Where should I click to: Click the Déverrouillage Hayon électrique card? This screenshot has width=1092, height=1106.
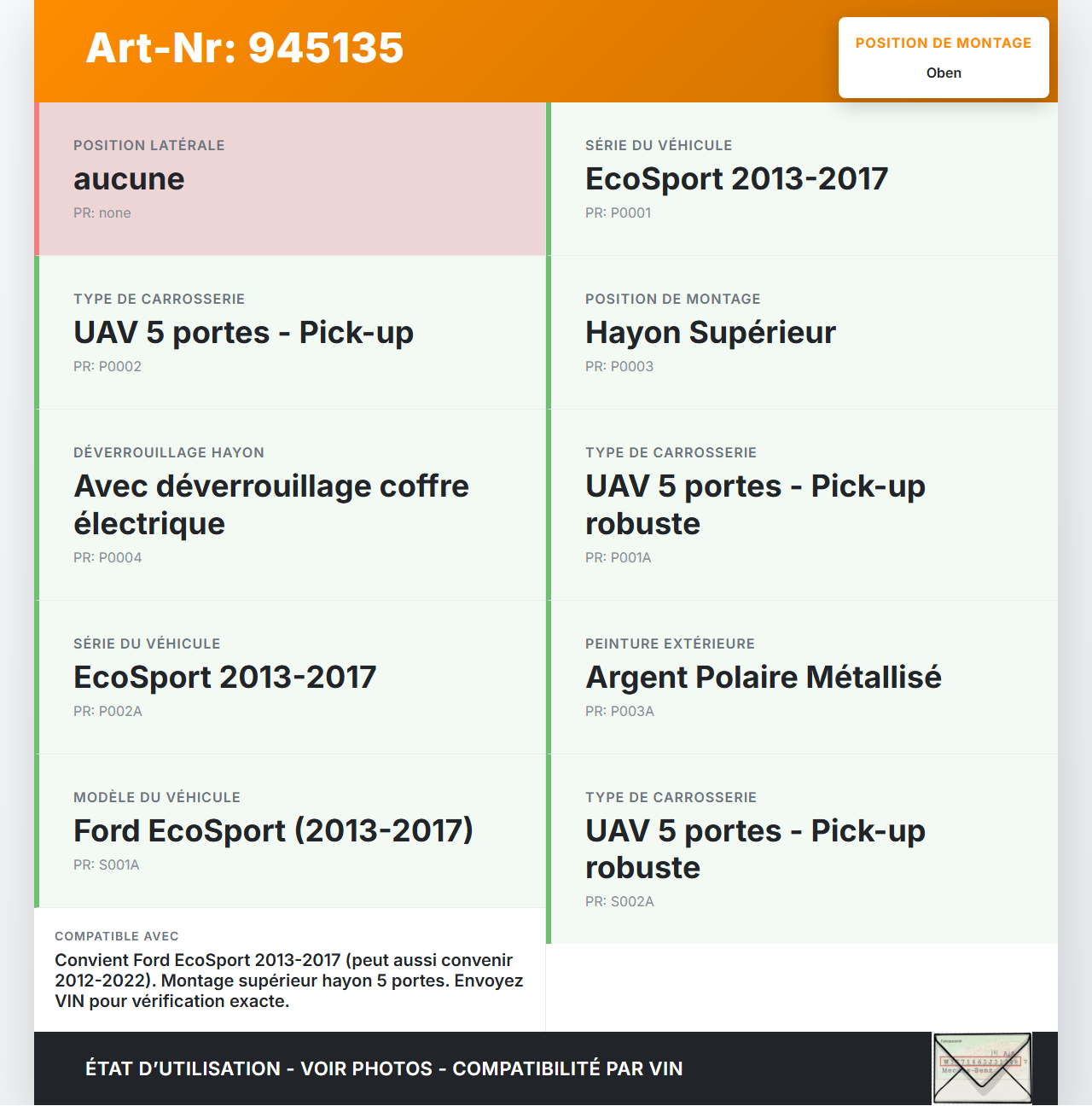292,504
